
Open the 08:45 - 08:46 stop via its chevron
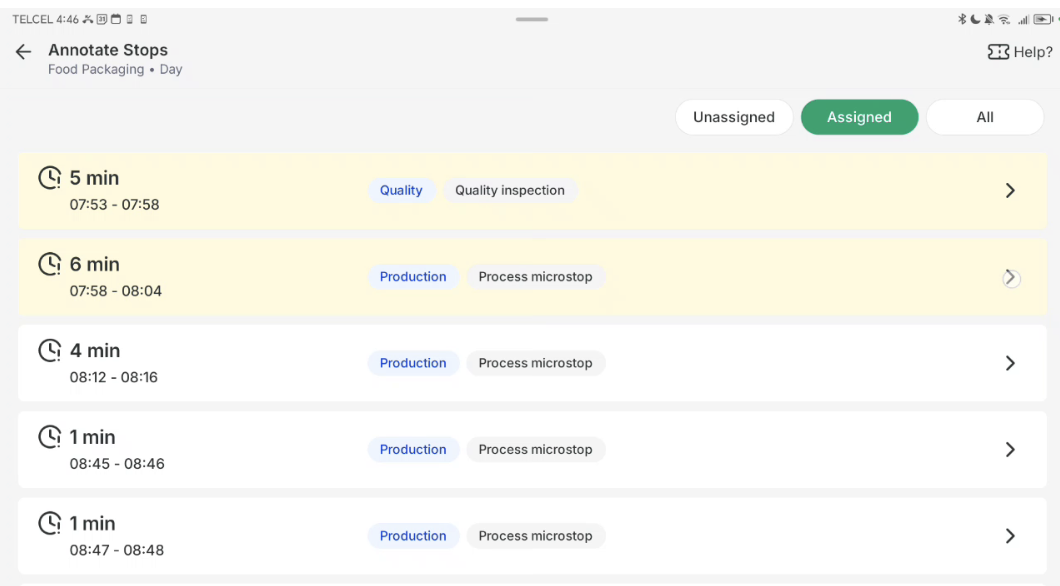[1010, 449]
